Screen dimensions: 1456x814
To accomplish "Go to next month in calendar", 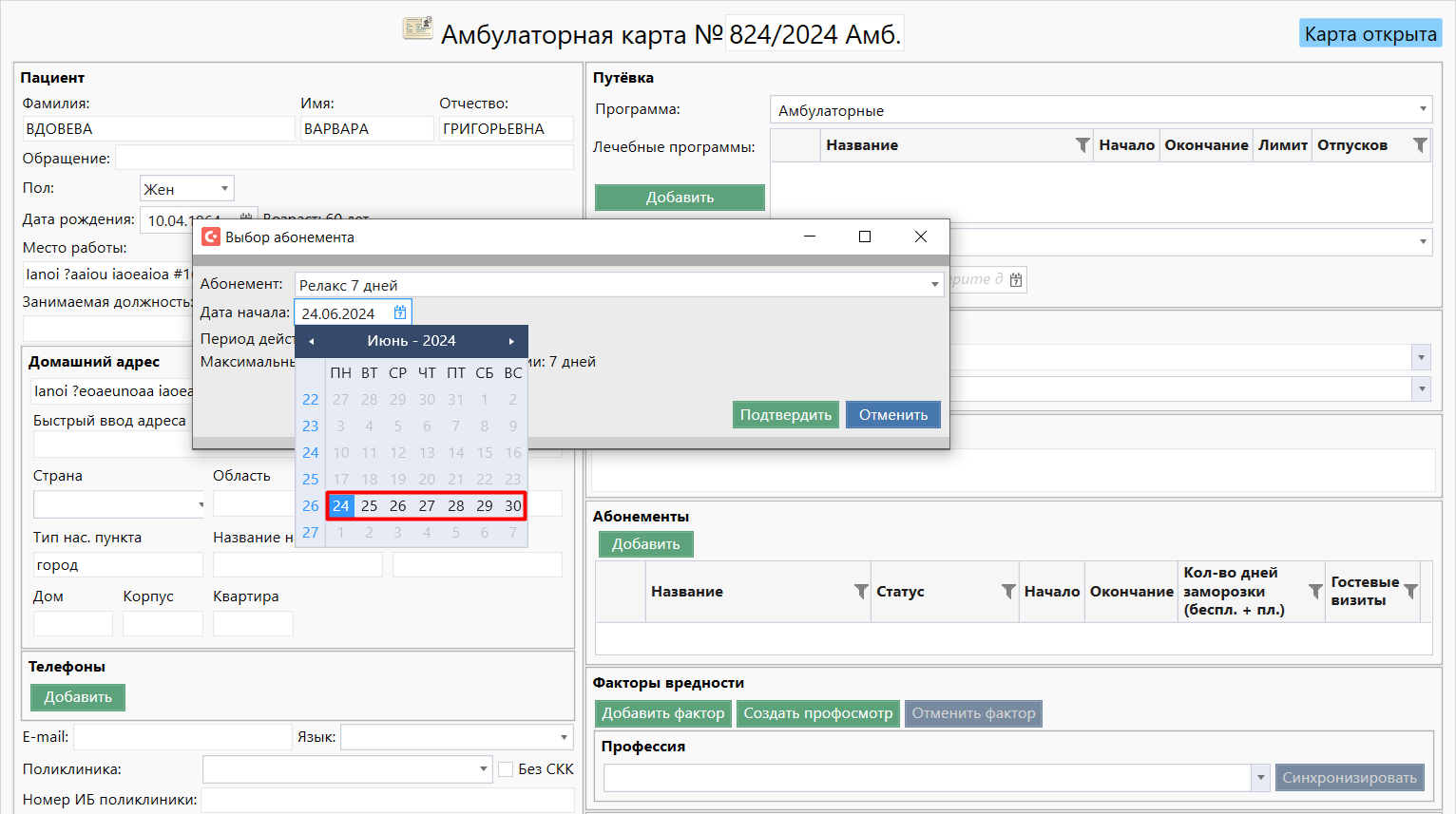I will pos(511,341).
